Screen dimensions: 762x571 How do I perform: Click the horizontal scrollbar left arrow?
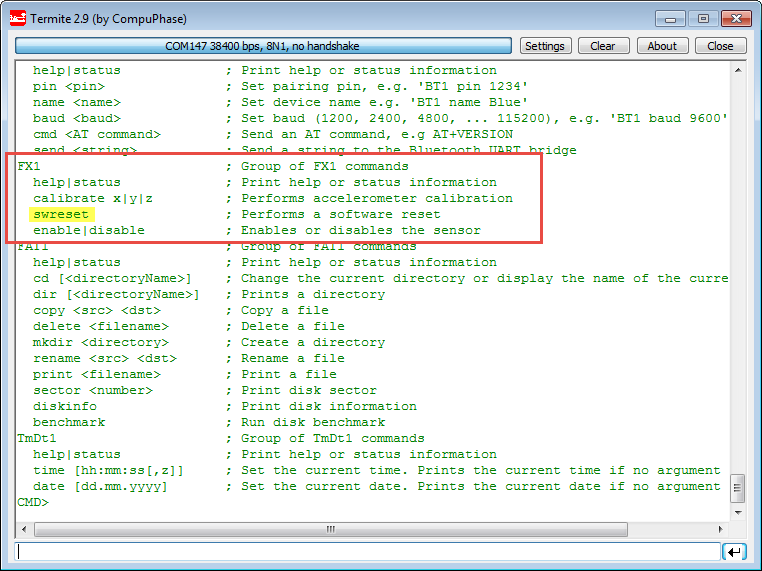pos(23,526)
